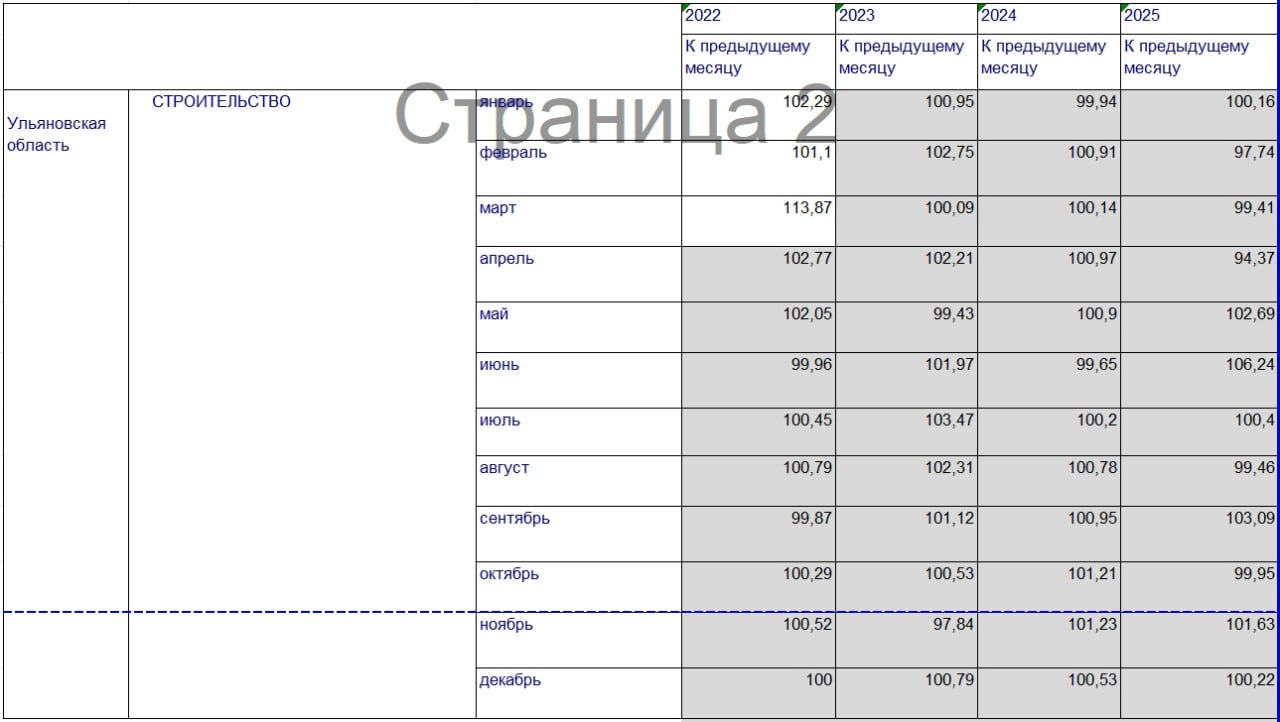The image size is (1280, 722).
Task: Select the март row label cell
Action: (577, 220)
